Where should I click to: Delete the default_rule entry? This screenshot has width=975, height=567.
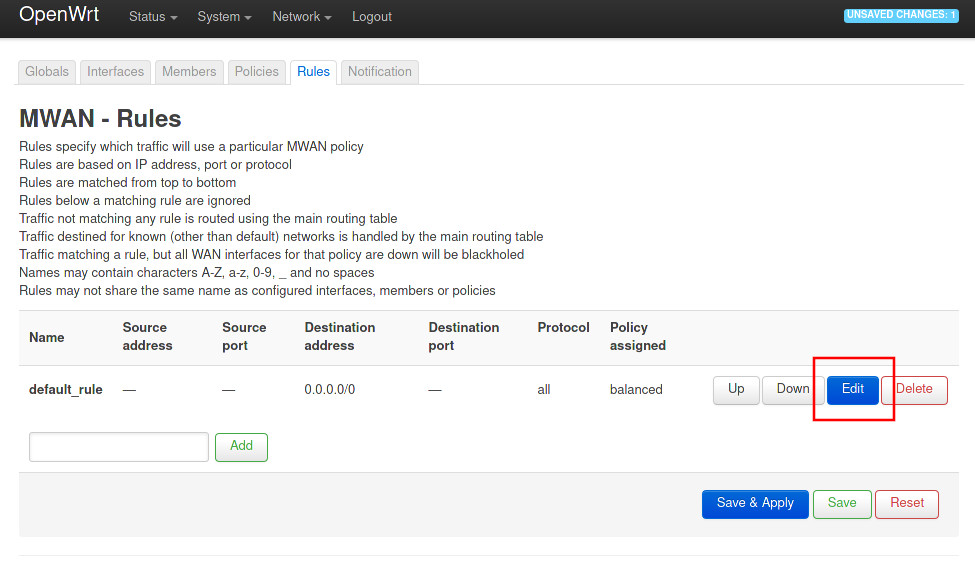point(914,390)
